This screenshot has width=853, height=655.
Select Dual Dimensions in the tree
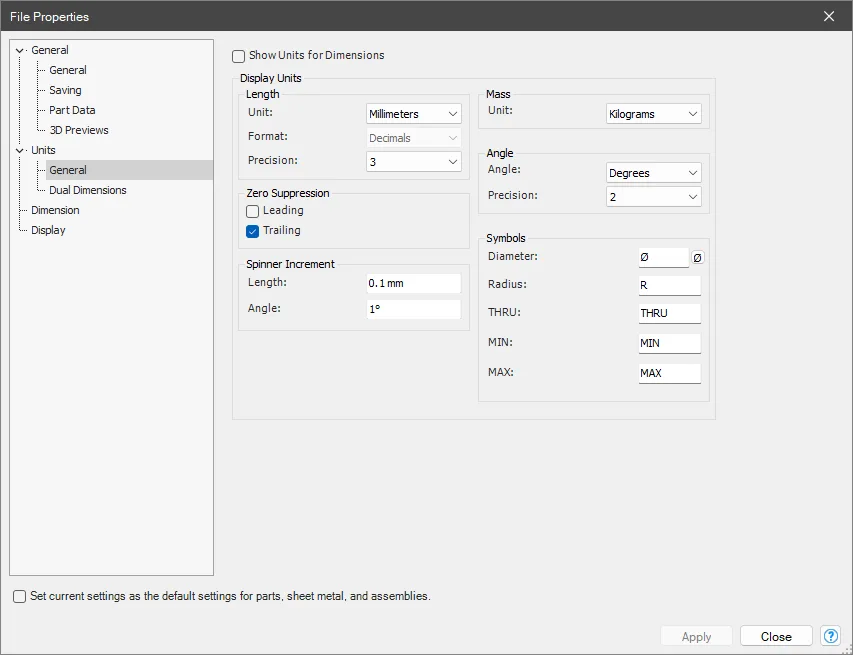pos(88,190)
